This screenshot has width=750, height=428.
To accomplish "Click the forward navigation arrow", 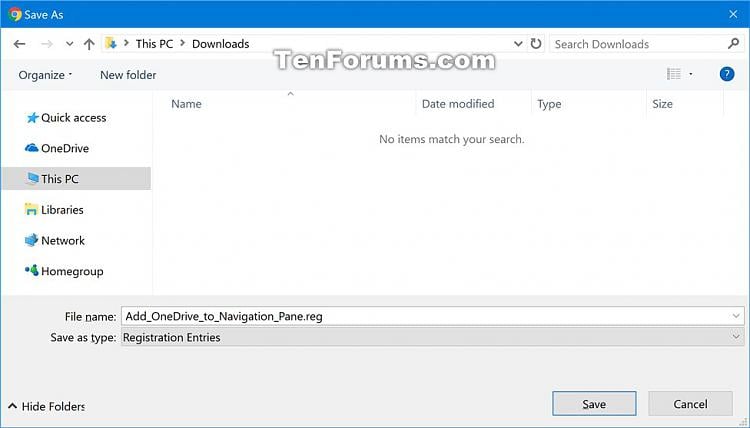I will pos(46,44).
